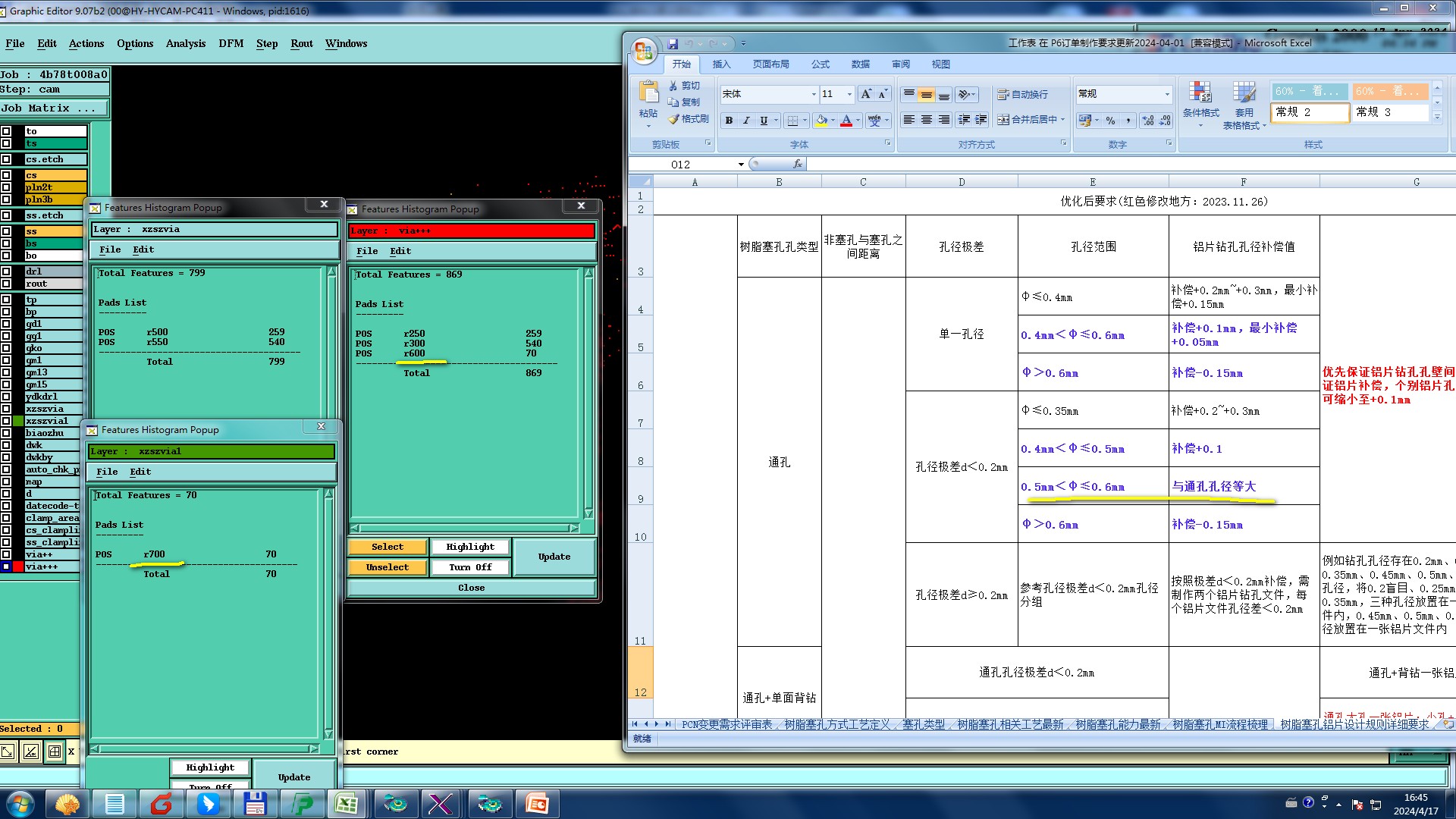Open the font name dropdown showing 宋体
Screen dimensions: 1456x819
pyautogui.click(x=814, y=94)
